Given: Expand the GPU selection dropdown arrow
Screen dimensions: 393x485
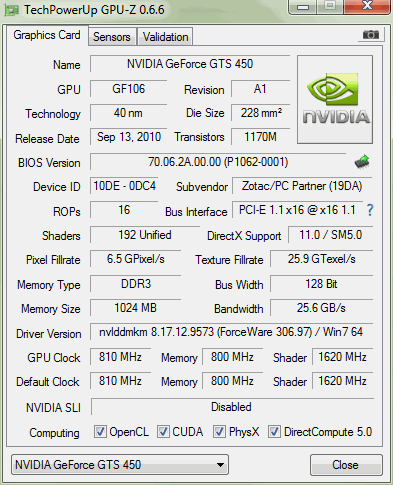Looking at the screenshot, I should pos(220,465).
